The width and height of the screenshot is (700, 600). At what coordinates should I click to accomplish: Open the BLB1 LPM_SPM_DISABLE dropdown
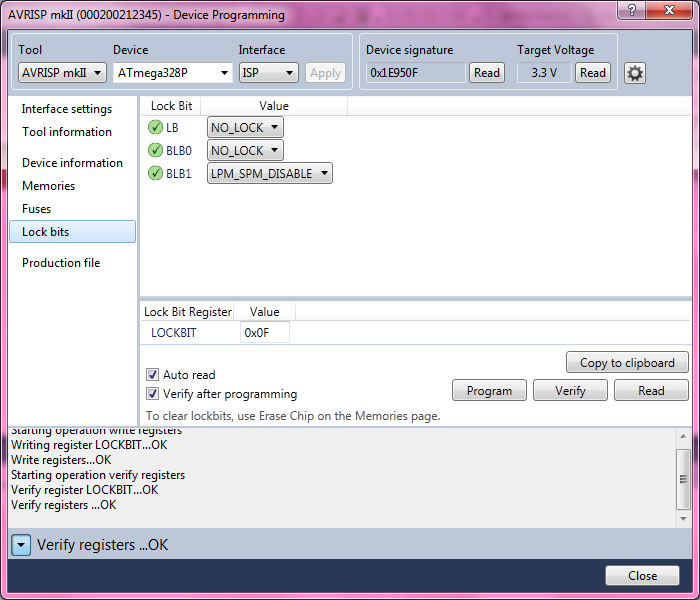tap(269, 173)
